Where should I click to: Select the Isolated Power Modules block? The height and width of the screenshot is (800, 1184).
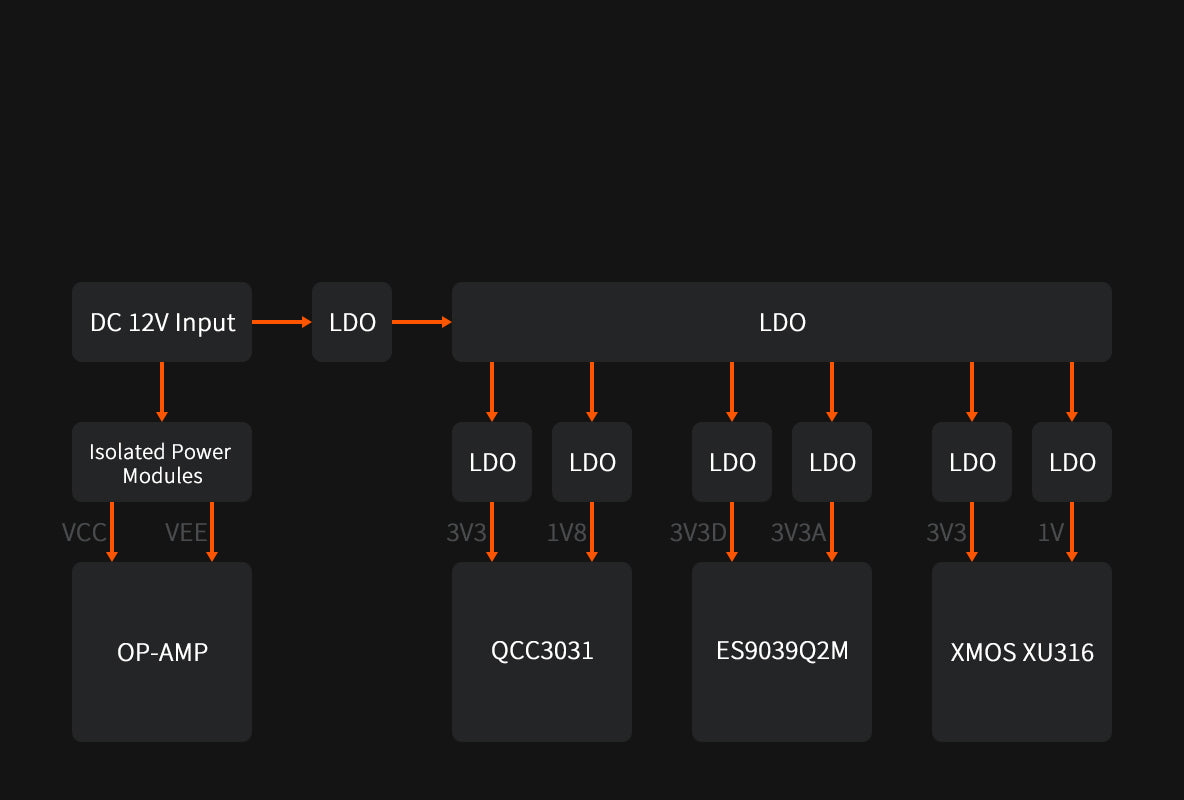[x=162, y=462]
